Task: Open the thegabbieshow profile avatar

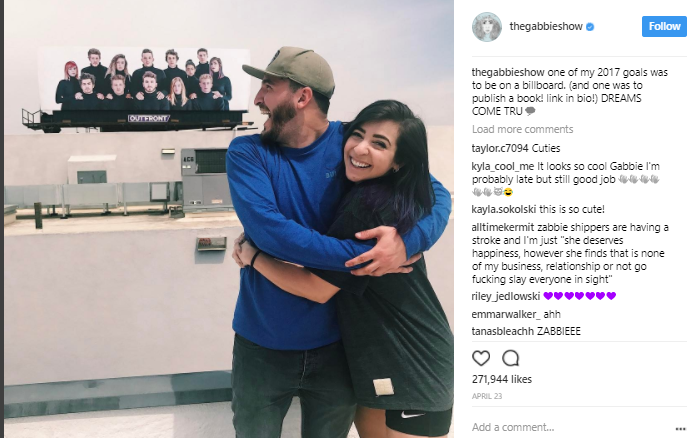Action: pyautogui.click(x=487, y=27)
